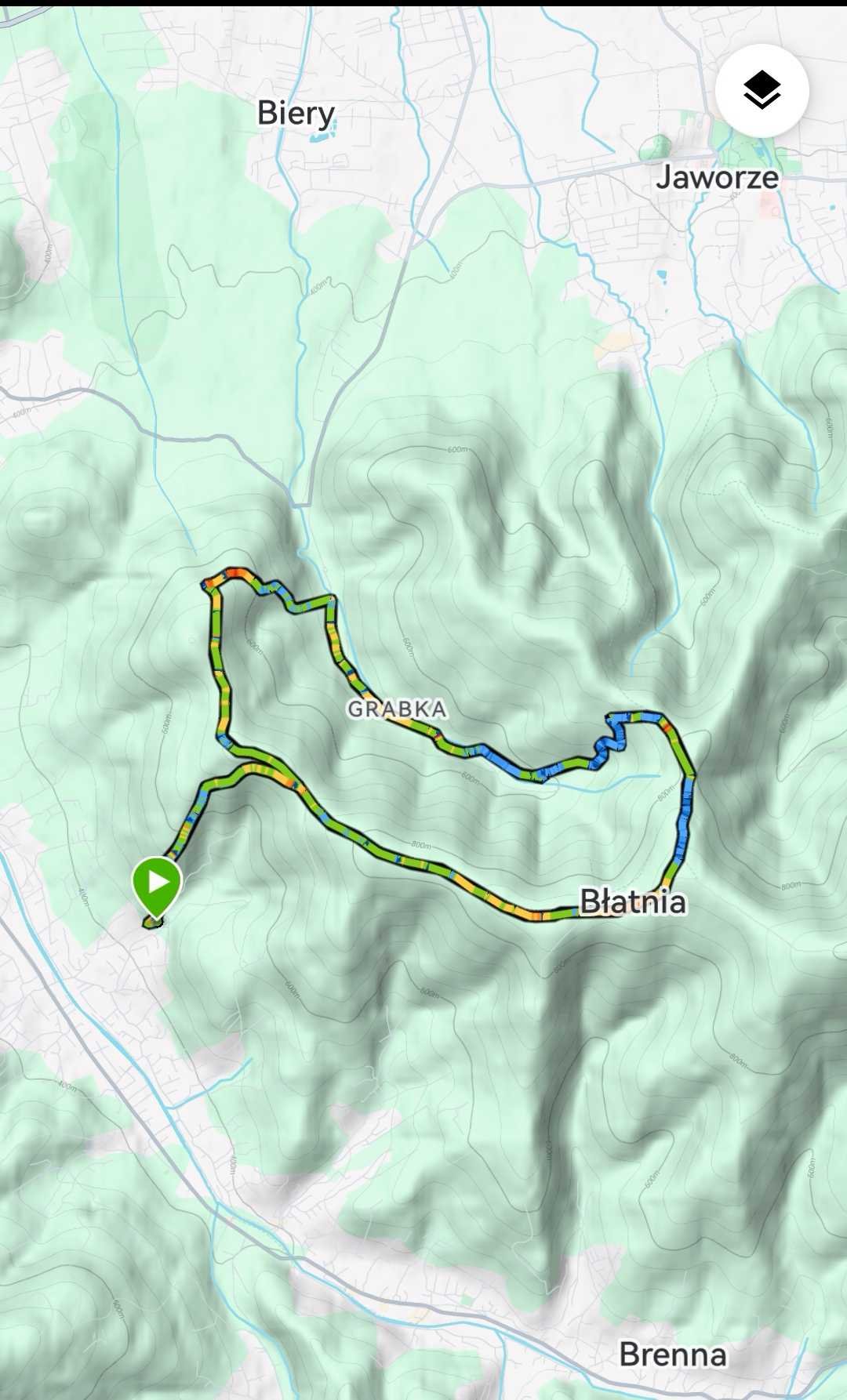Tap the Biery village label

[296, 114]
